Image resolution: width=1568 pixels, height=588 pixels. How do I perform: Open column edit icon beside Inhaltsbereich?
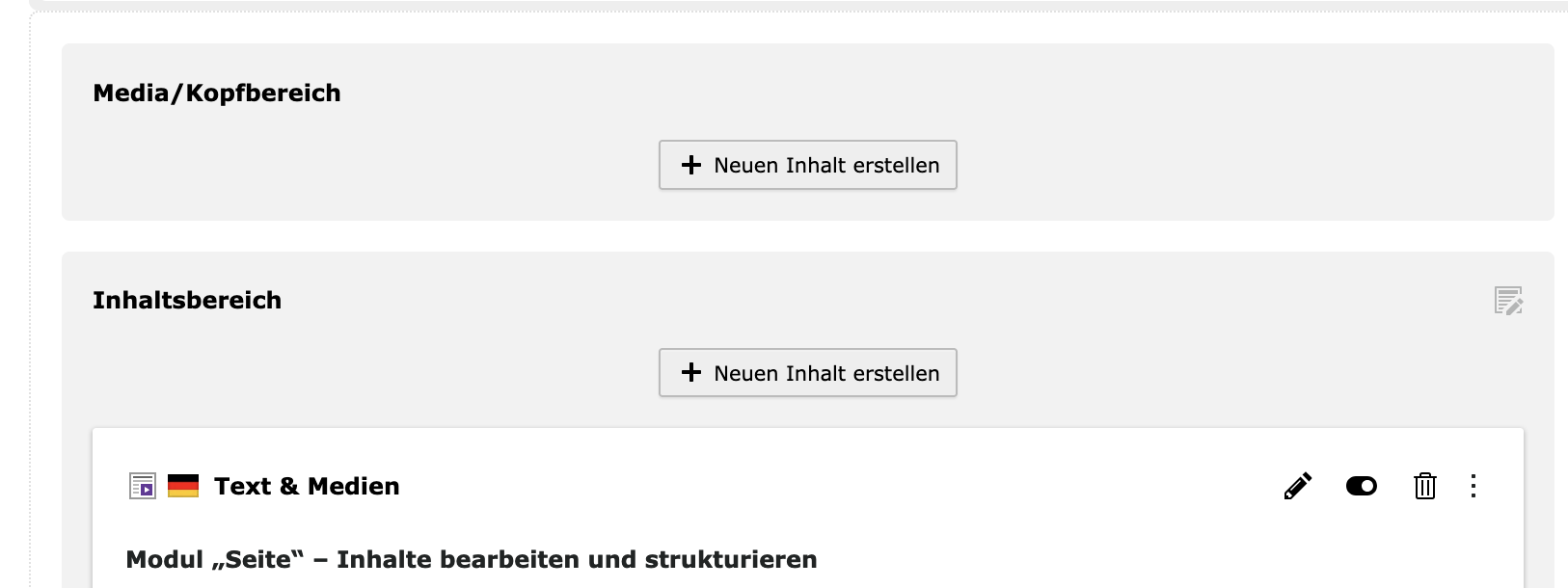(1508, 301)
